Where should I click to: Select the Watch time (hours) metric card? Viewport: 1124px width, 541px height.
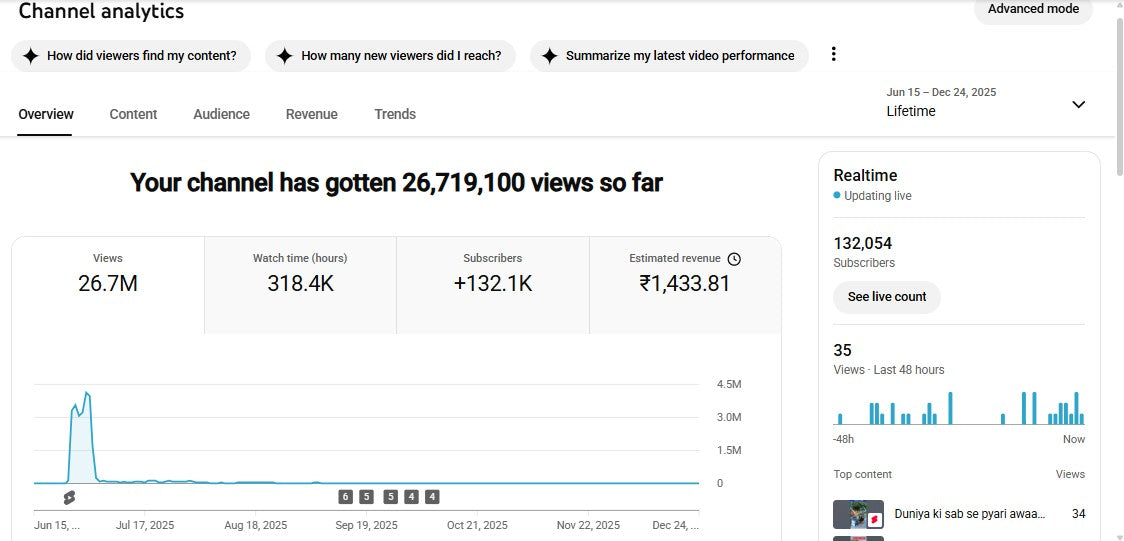click(x=300, y=284)
